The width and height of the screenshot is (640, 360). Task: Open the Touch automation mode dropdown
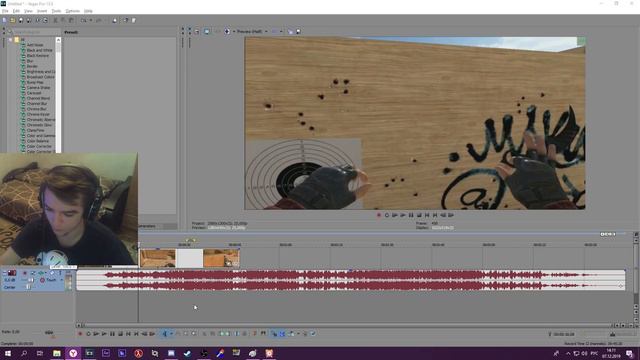62,280
